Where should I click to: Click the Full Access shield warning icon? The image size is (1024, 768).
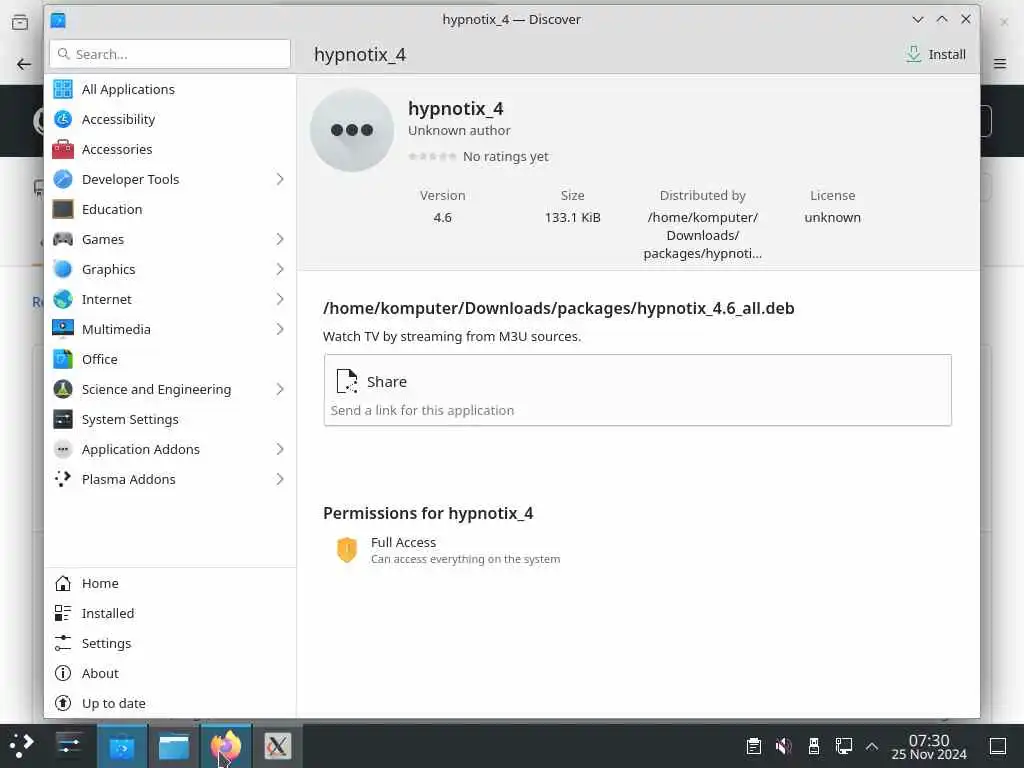pyautogui.click(x=347, y=550)
